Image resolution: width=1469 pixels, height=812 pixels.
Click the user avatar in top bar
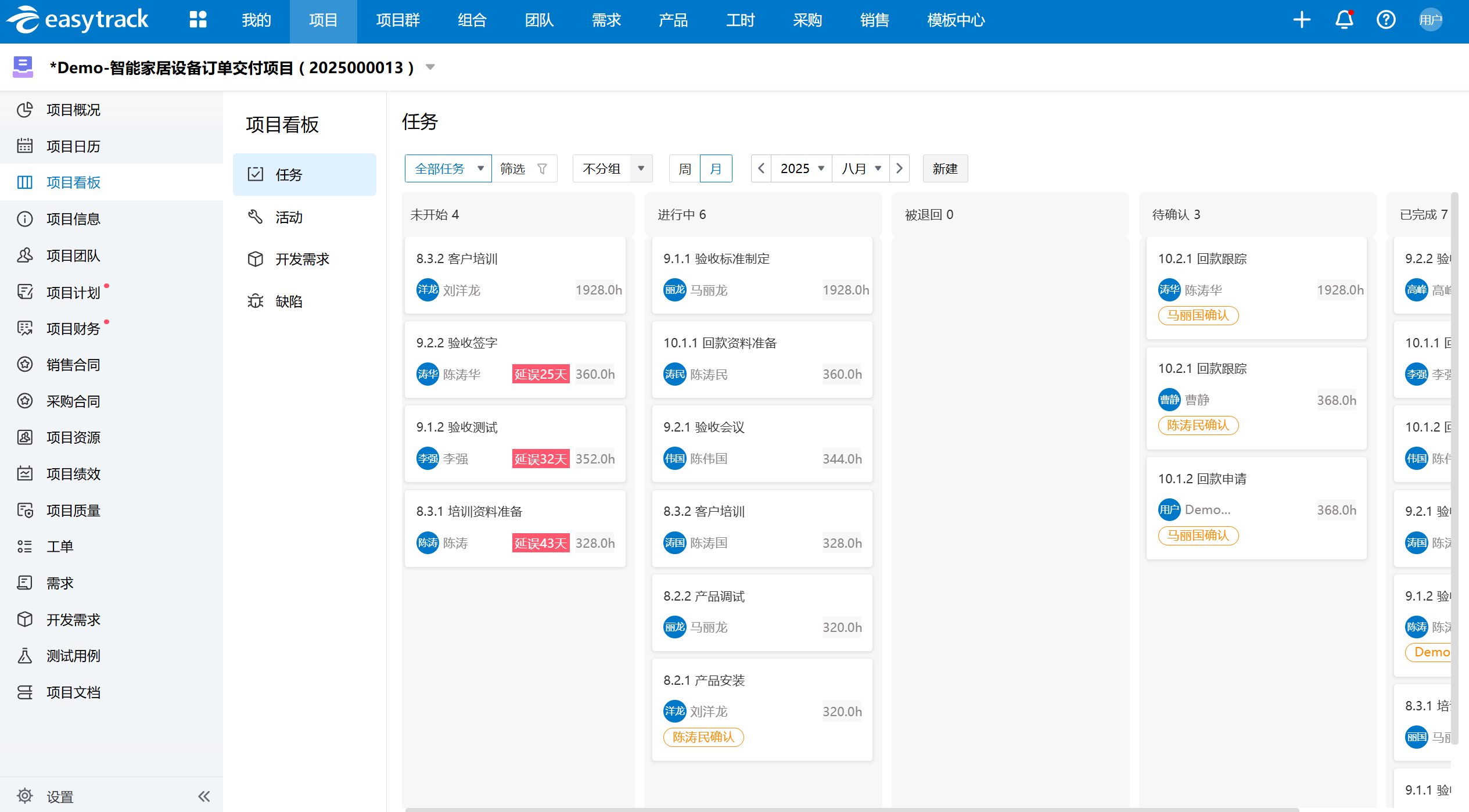[x=1430, y=20]
